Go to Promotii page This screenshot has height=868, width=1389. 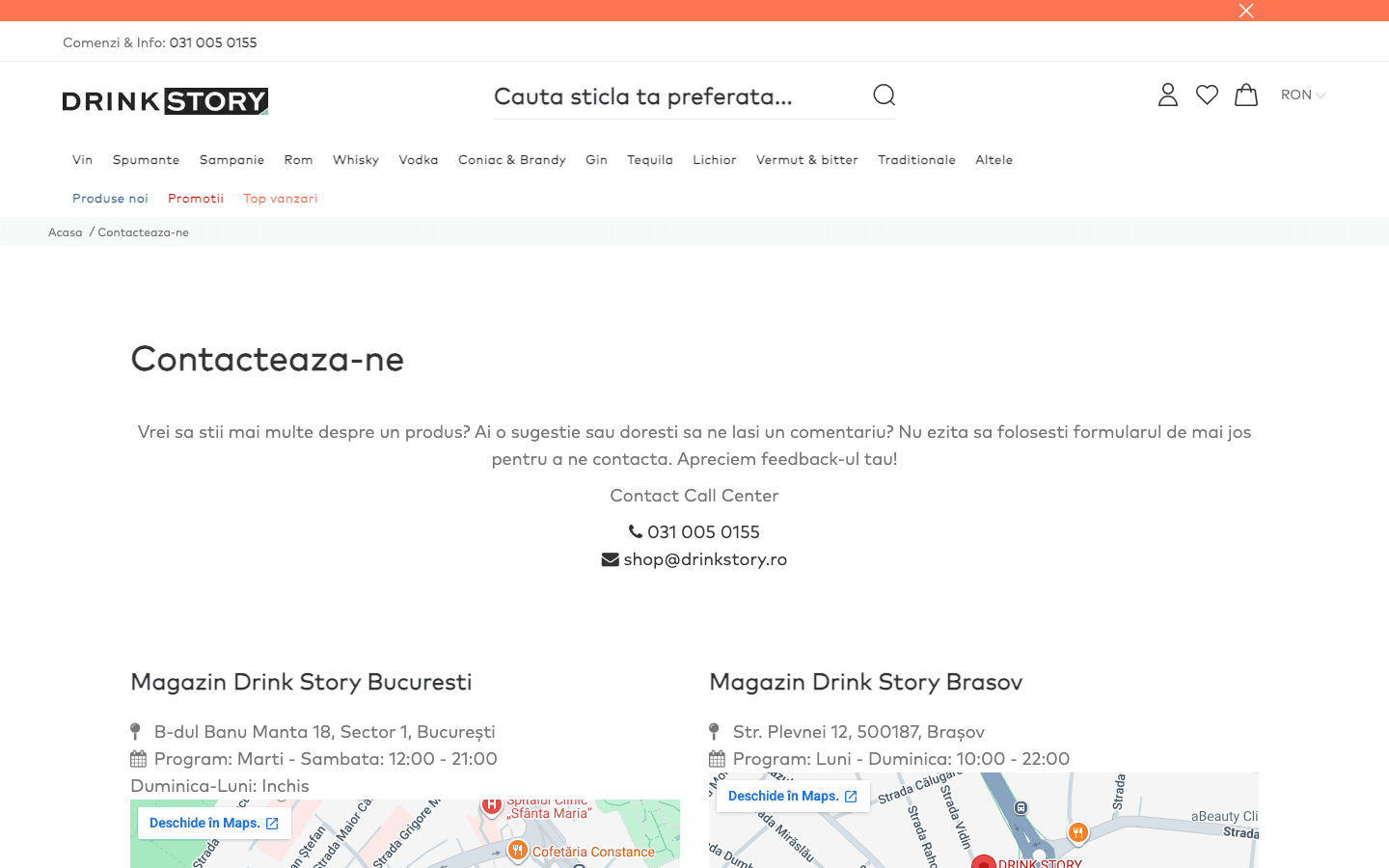[196, 199]
